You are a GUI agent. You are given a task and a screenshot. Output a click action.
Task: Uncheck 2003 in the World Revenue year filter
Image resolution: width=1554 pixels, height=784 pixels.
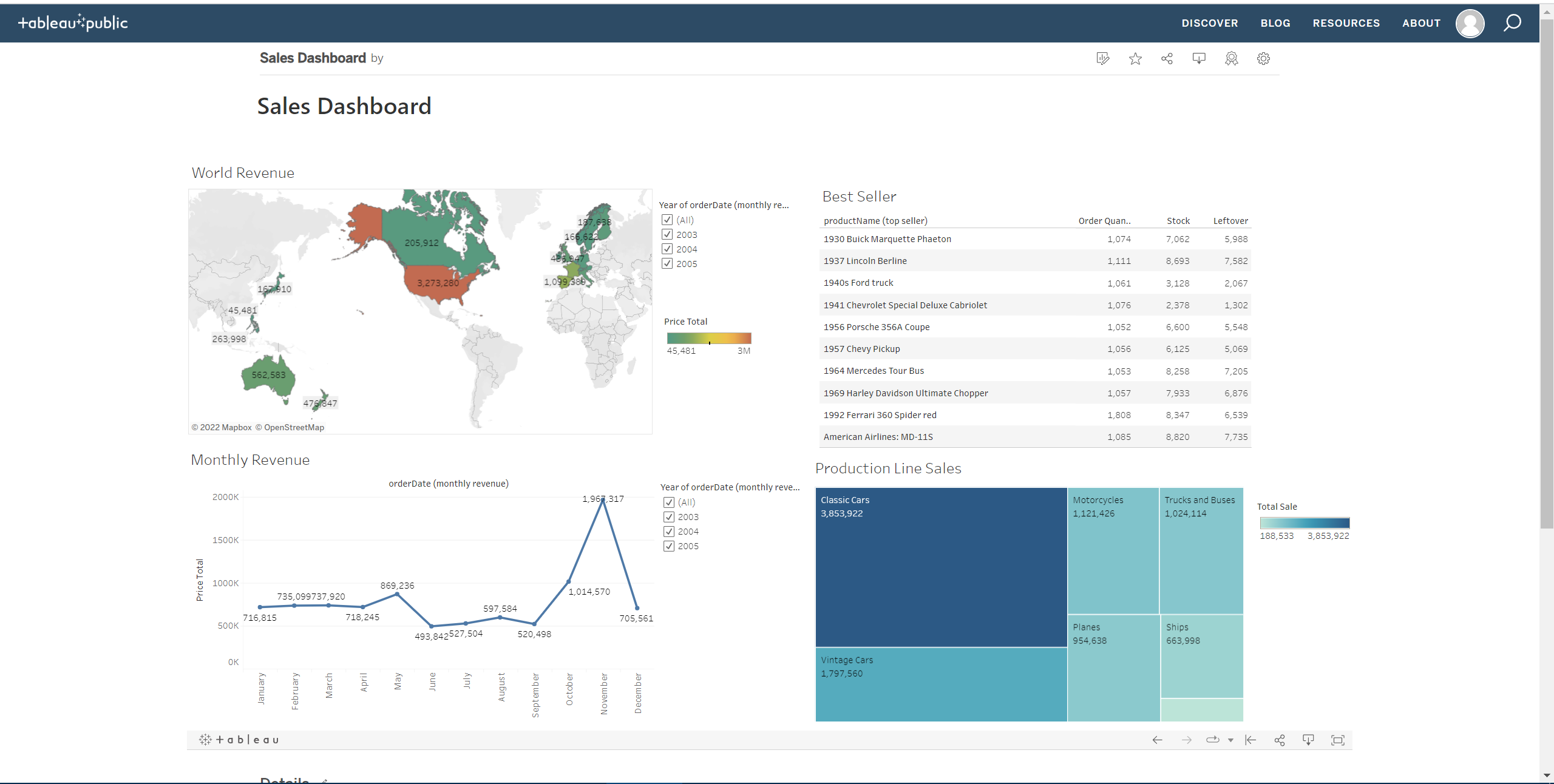coord(668,235)
